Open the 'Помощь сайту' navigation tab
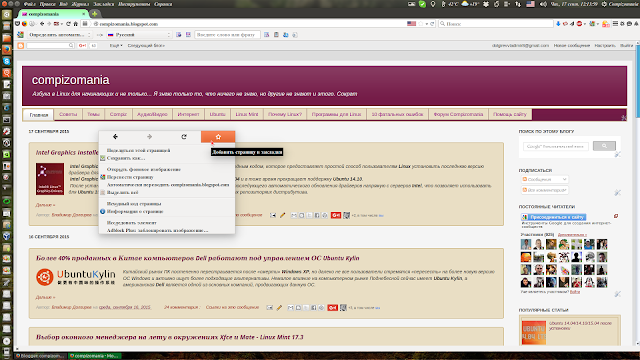The width and height of the screenshot is (640, 360). click(x=510, y=114)
